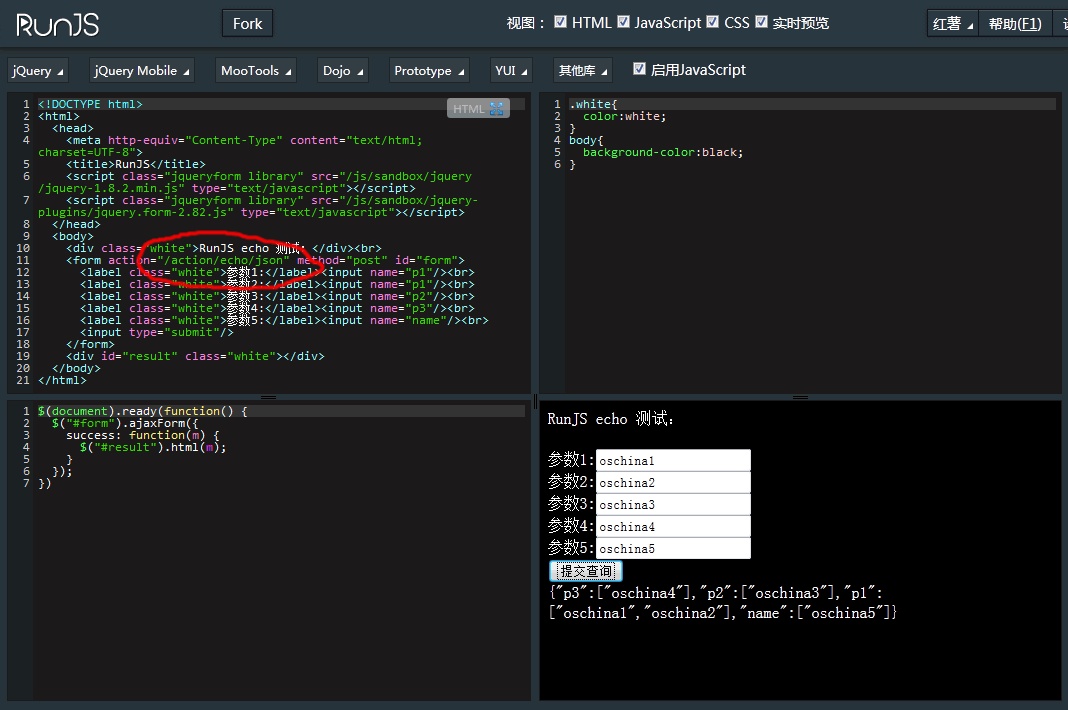Screen dimensions: 1068x710
Task: Click the RunJS logo
Action: tap(58, 25)
